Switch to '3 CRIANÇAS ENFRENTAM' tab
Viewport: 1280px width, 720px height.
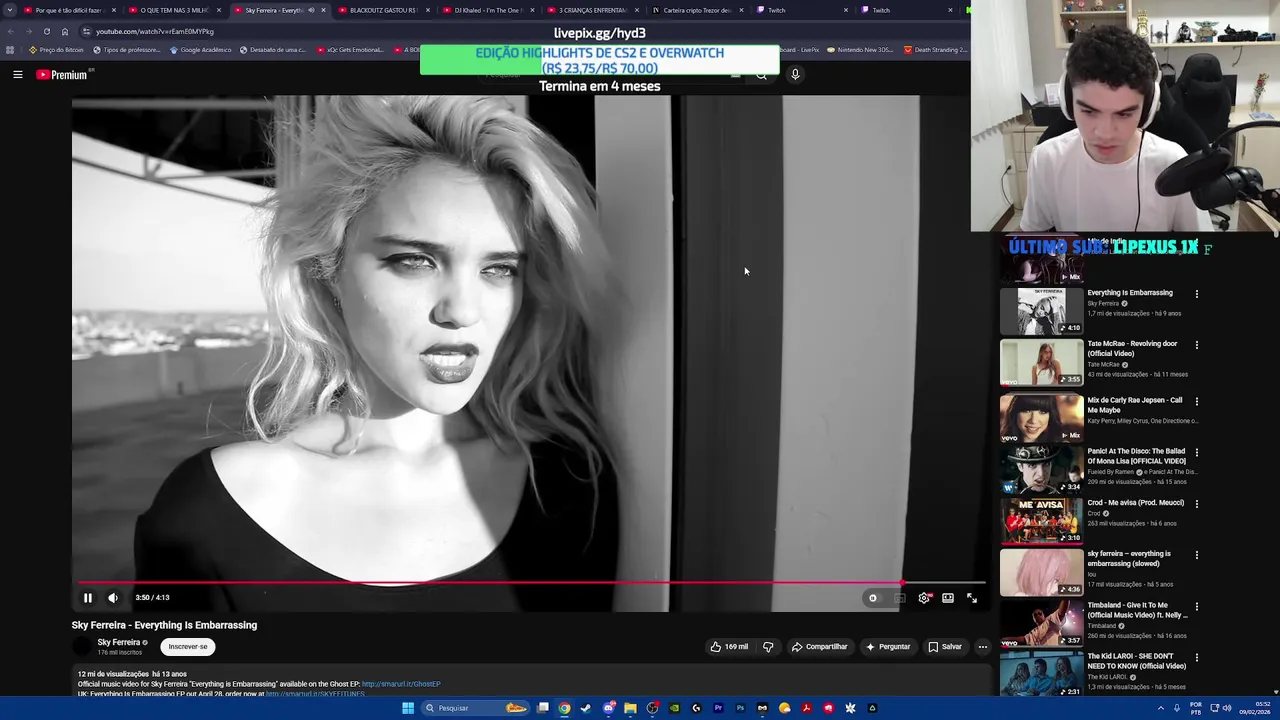(x=592, y=10)
